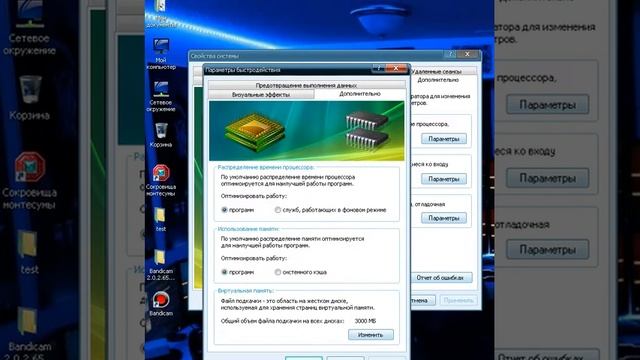This screenshot has height=360, width=640.
Task: Select the Bandicam red record shortcut
Action: tap(161, 304)
